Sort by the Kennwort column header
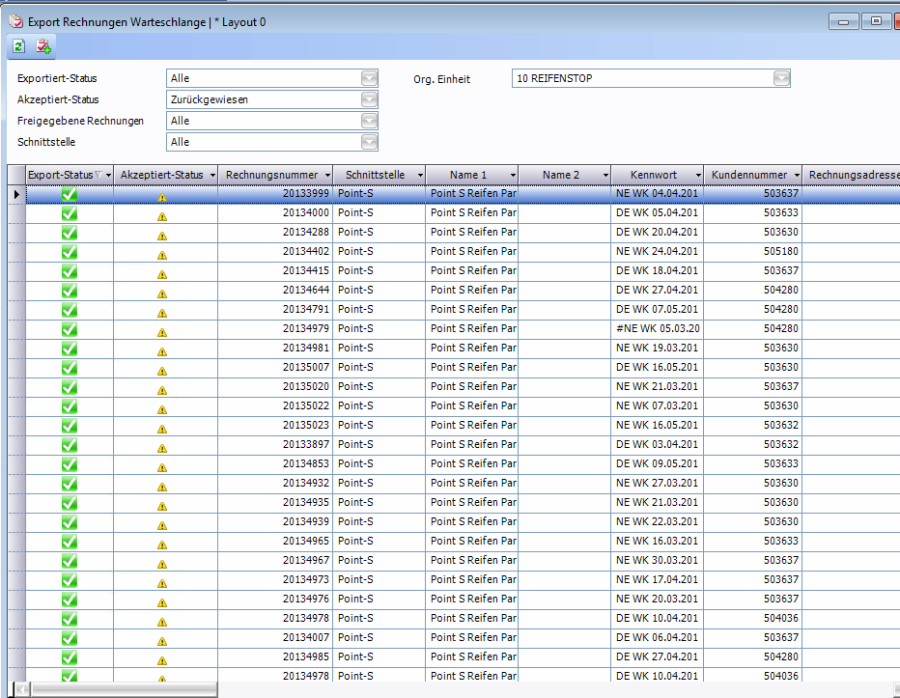The image size is (900, 698). [652, 175]
